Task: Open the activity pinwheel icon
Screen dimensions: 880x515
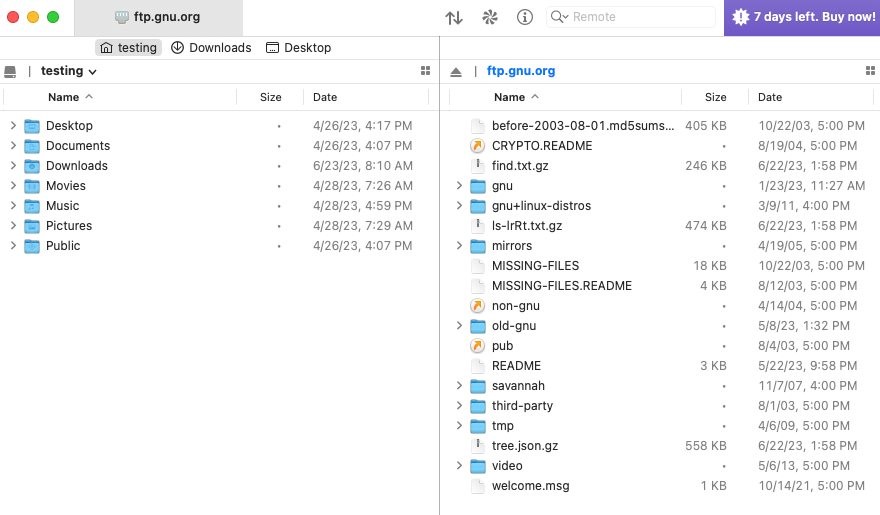Action: 489,17
